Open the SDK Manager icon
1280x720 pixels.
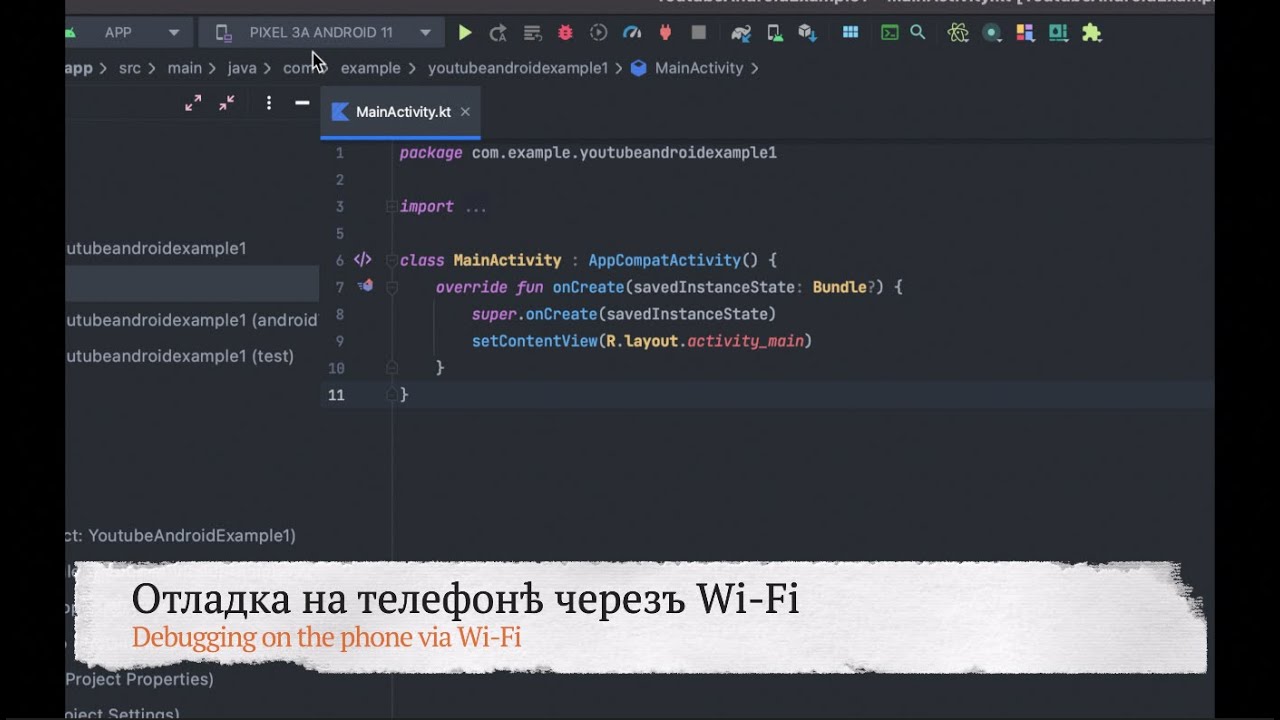(x=808, y=33)
